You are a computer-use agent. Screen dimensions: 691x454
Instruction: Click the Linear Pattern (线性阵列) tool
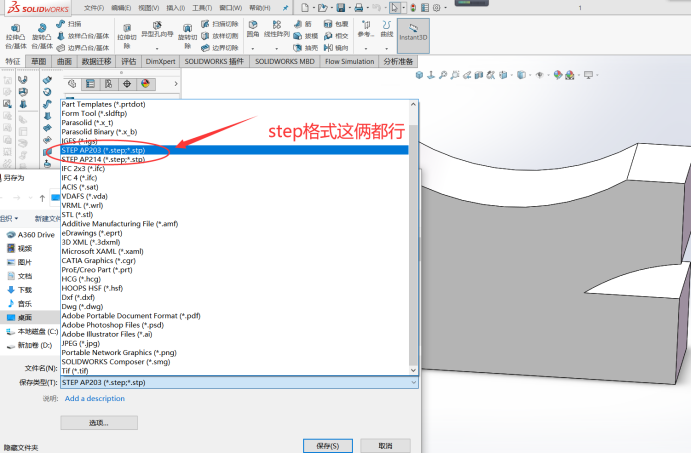[277, 29]
